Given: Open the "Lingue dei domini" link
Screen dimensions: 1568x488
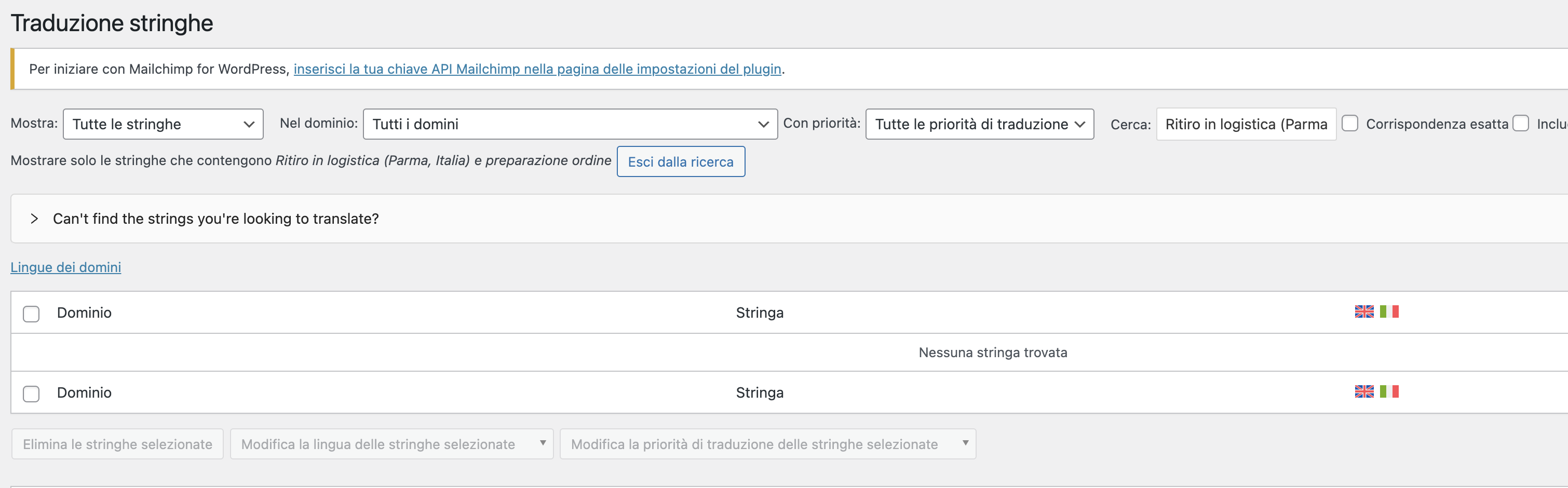Looking at the screenshot, I should pos(66,267).
